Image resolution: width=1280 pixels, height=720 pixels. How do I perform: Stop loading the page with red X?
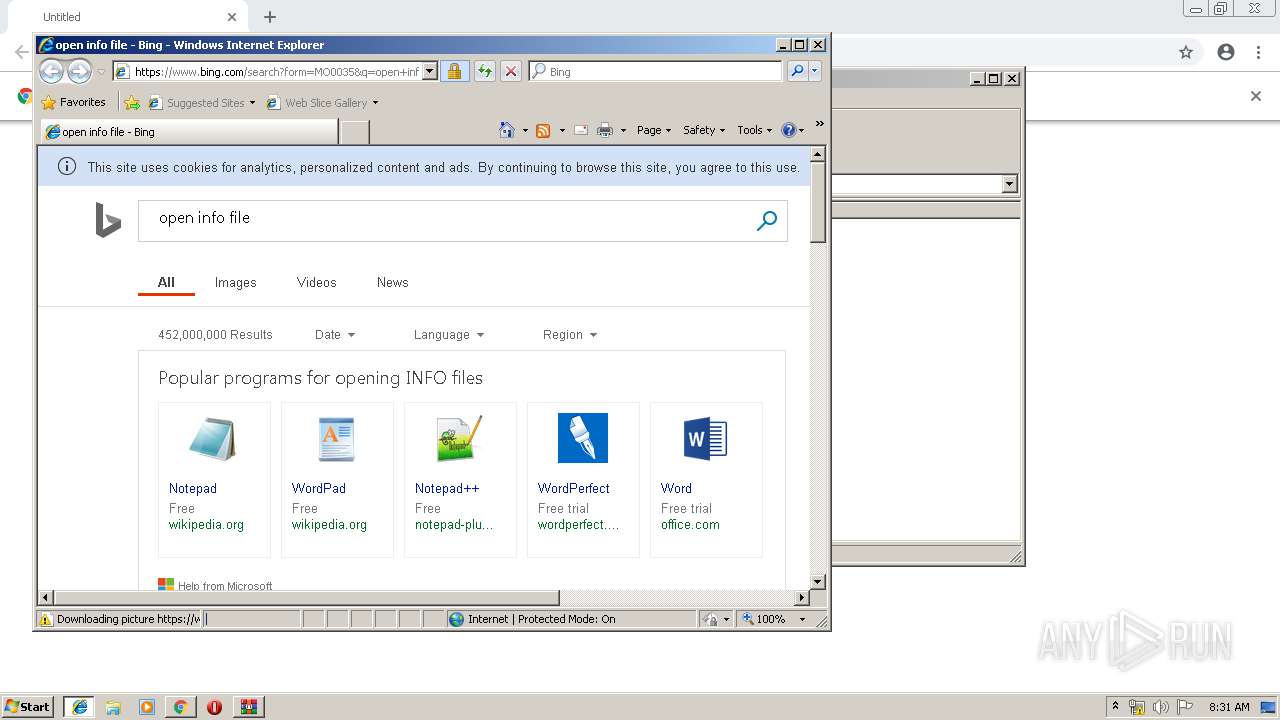click(511, 71)
